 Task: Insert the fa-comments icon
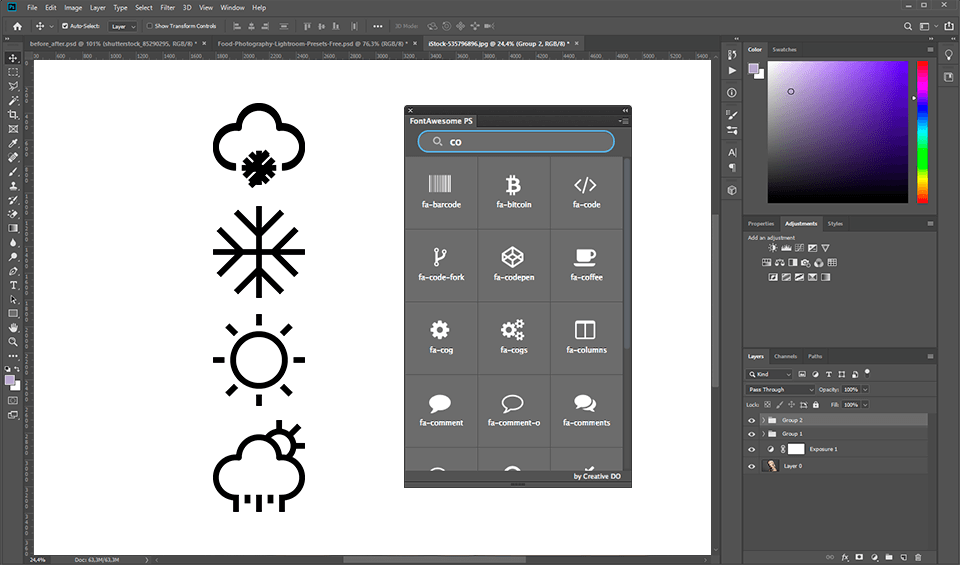[x=586, y=411]
